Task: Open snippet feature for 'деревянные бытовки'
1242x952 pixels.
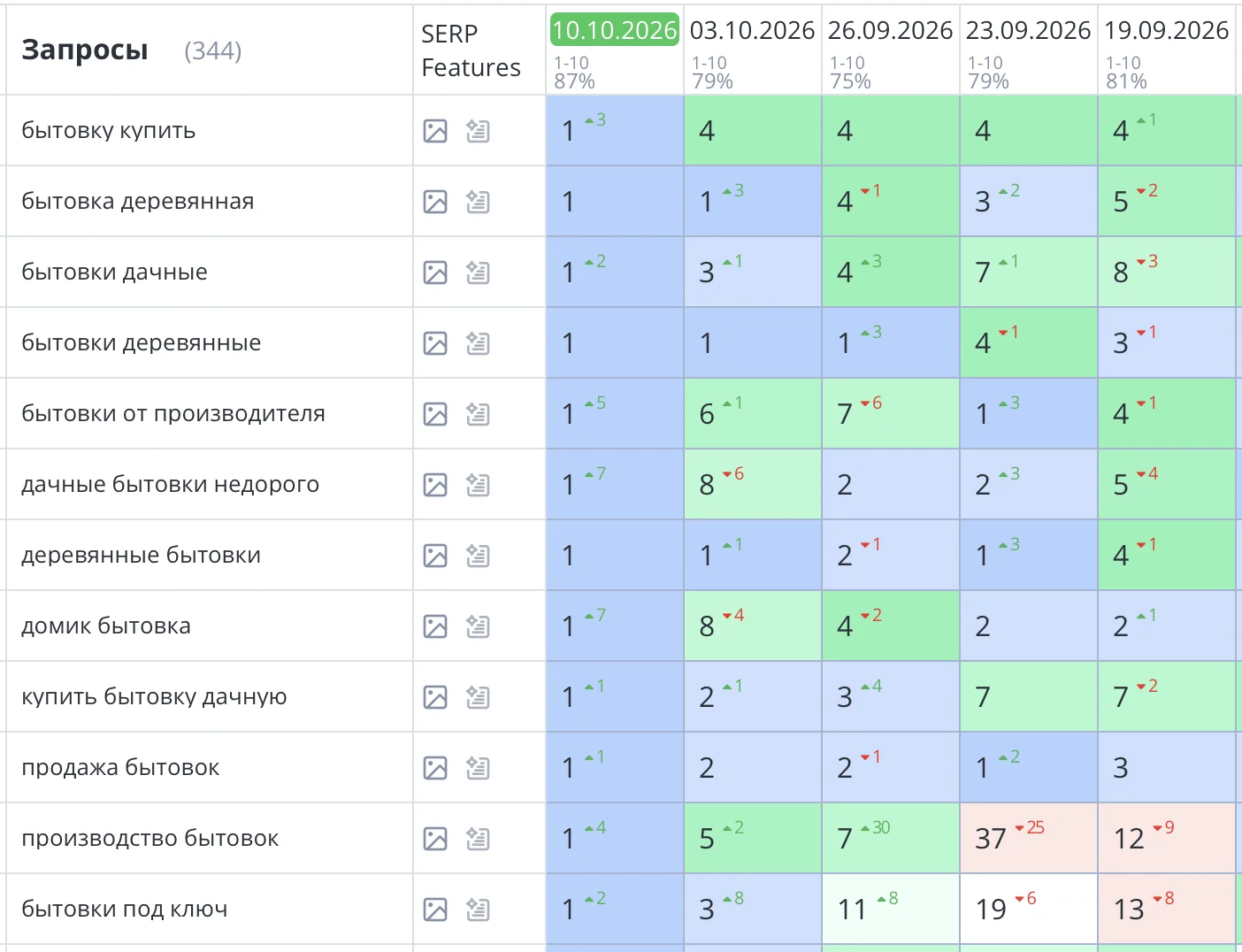Action: tap(478, 556)
